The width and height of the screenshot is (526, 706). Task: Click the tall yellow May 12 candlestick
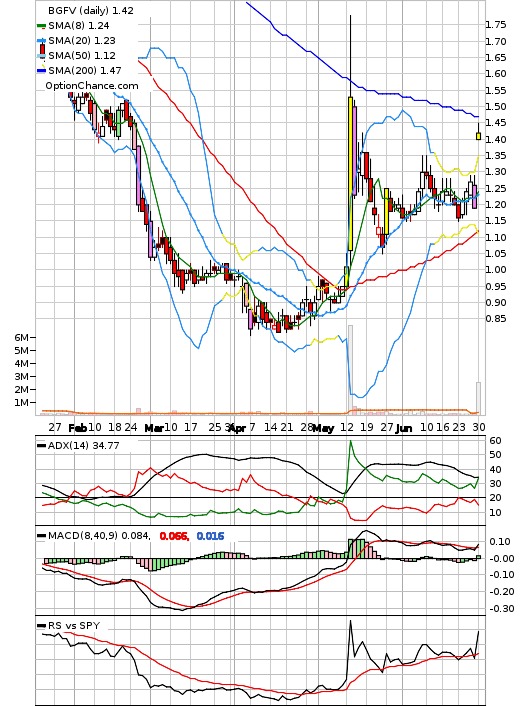point(350,173)
